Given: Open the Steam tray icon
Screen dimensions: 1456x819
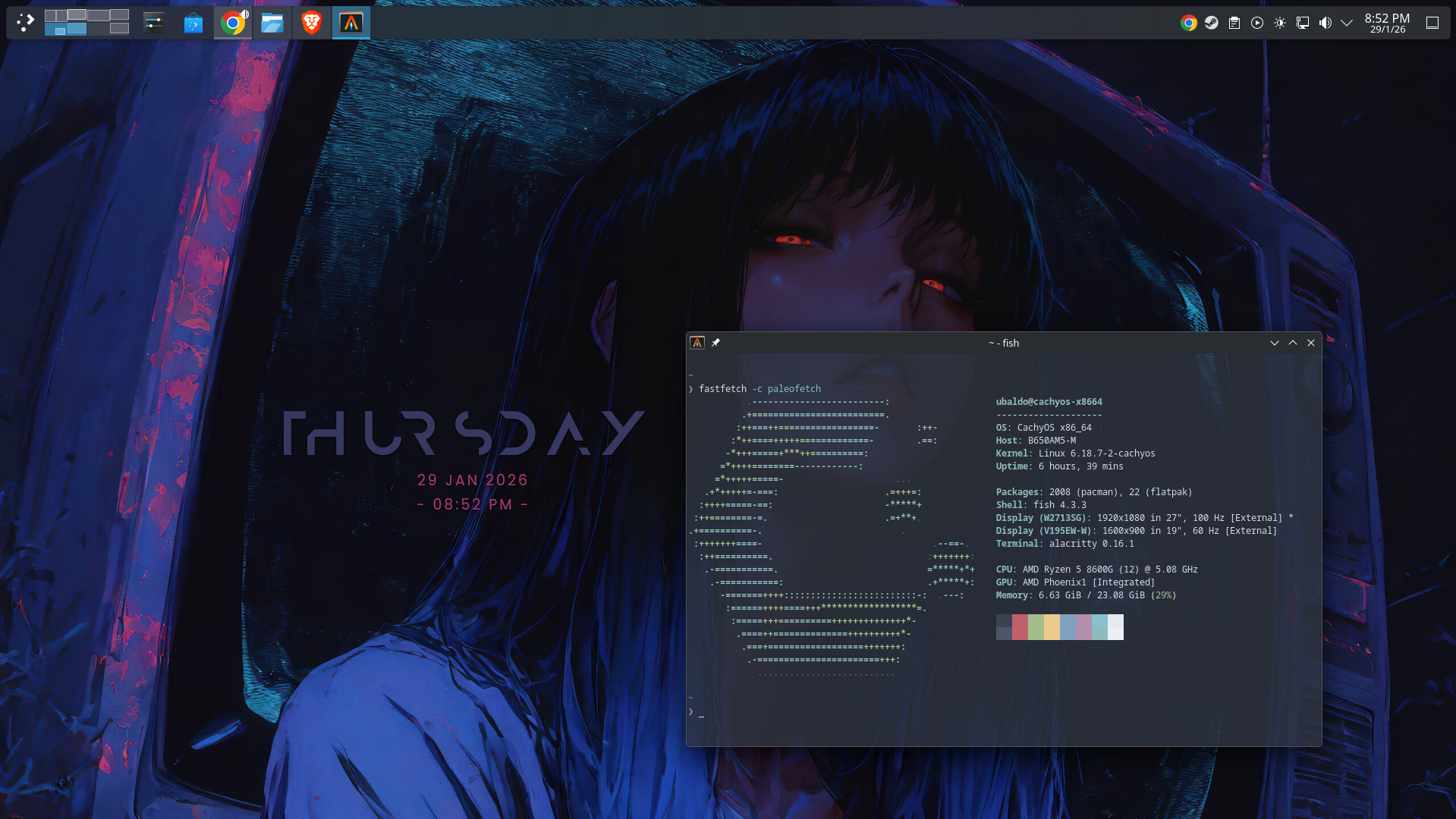Looking at the screenshot, I should click(1212, 23).
